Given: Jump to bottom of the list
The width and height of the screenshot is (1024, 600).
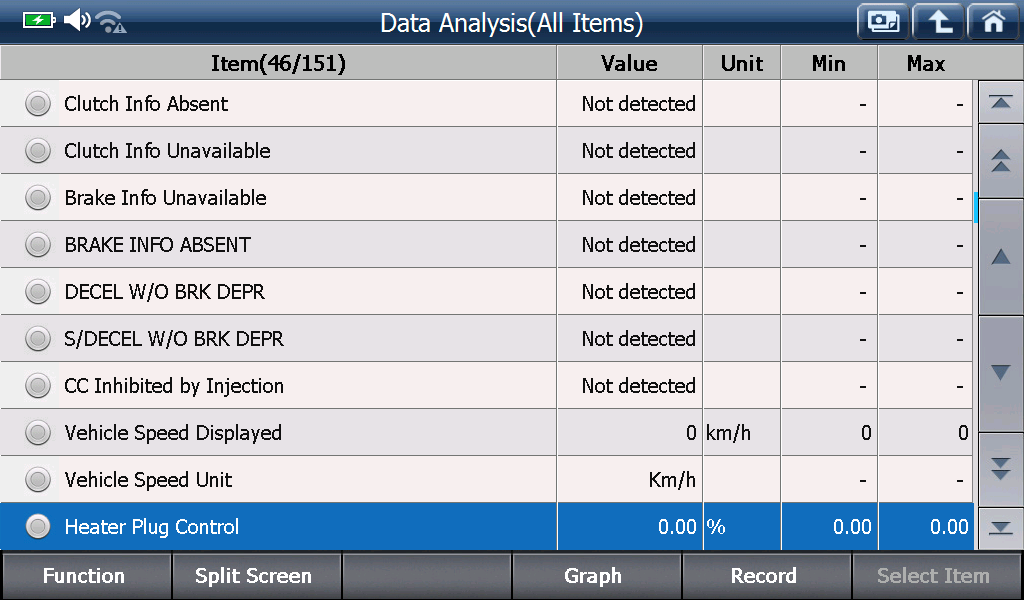Looking at the screenshot, I should pyautogui.click(x=1000, y=528).
